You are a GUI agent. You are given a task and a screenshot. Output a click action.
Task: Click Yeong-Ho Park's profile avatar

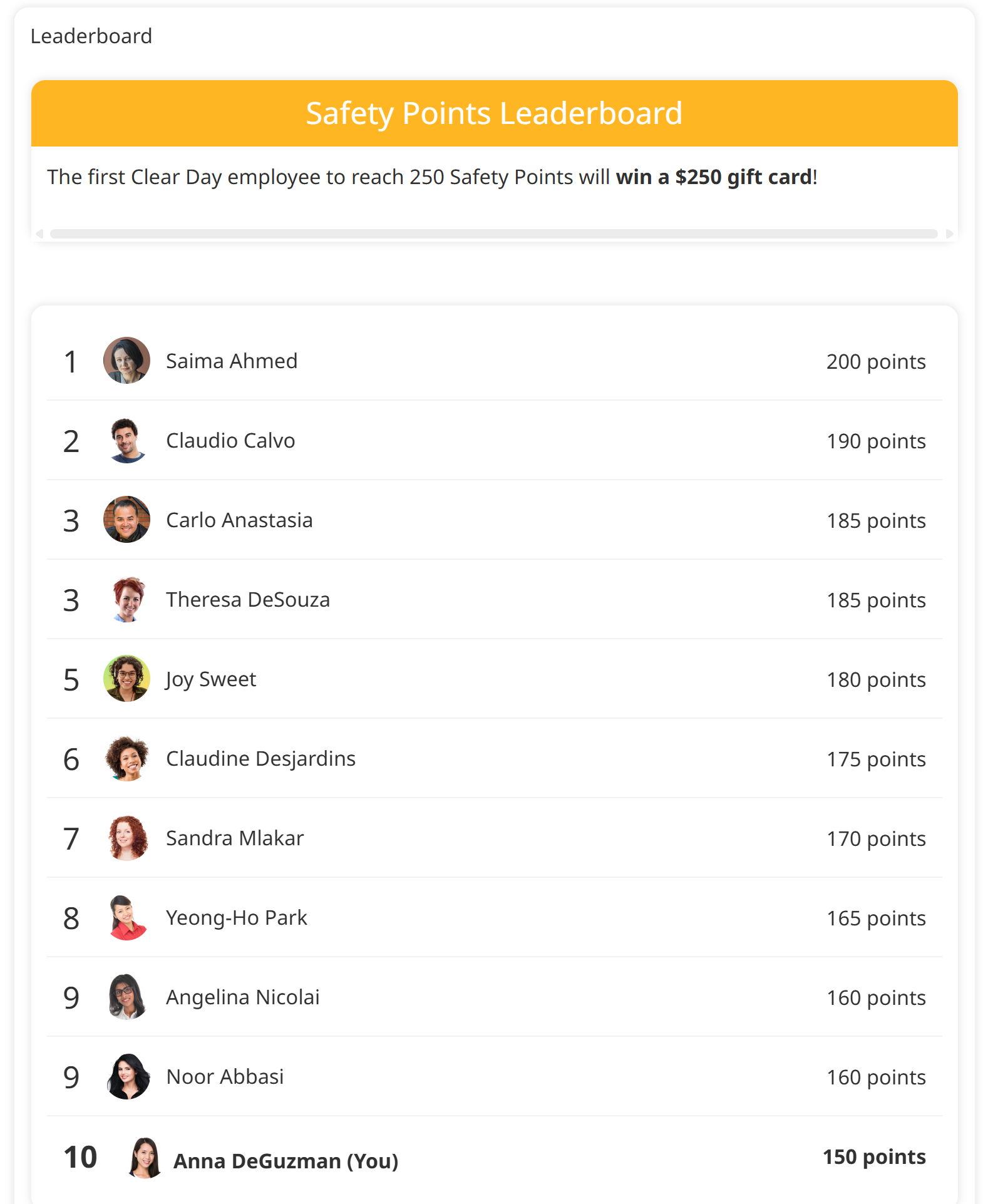tap(126, 917)
